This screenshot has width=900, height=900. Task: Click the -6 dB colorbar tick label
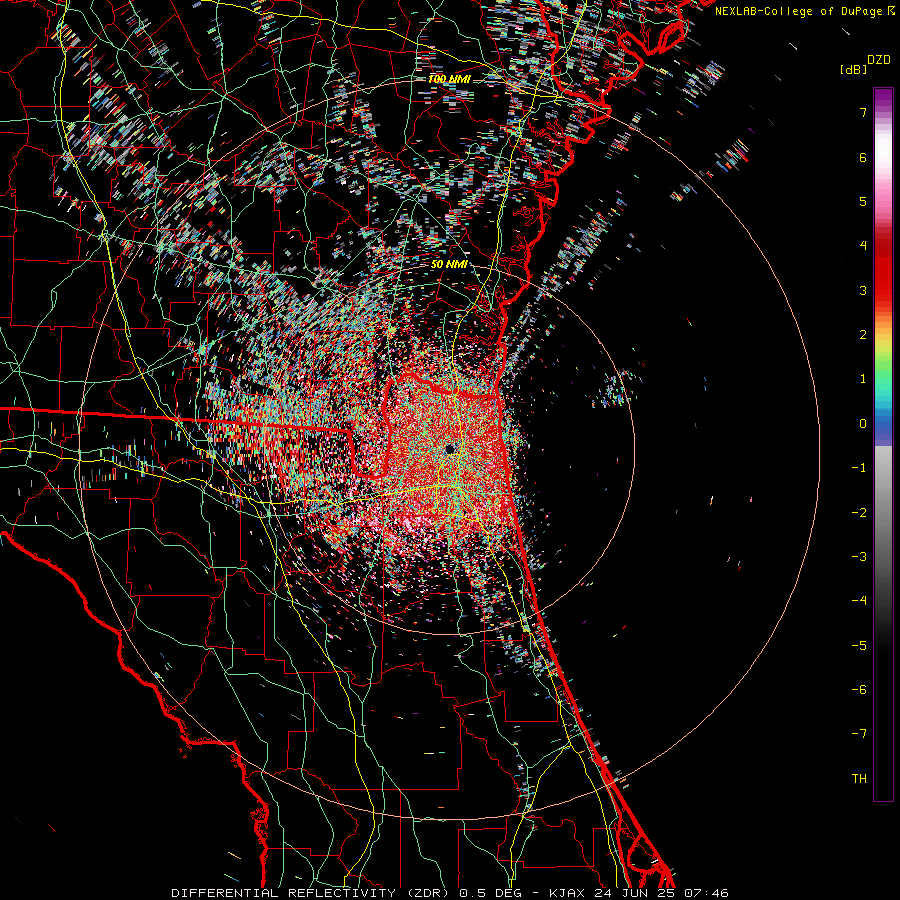[x=859, y=690]
